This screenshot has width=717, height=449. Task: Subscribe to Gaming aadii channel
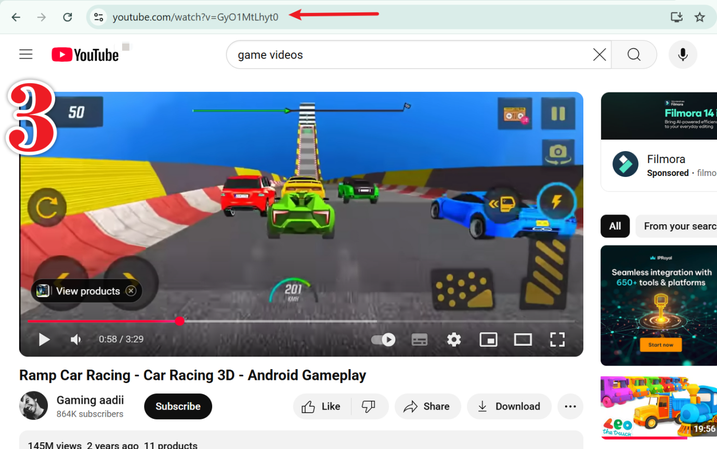pos(178,407)
